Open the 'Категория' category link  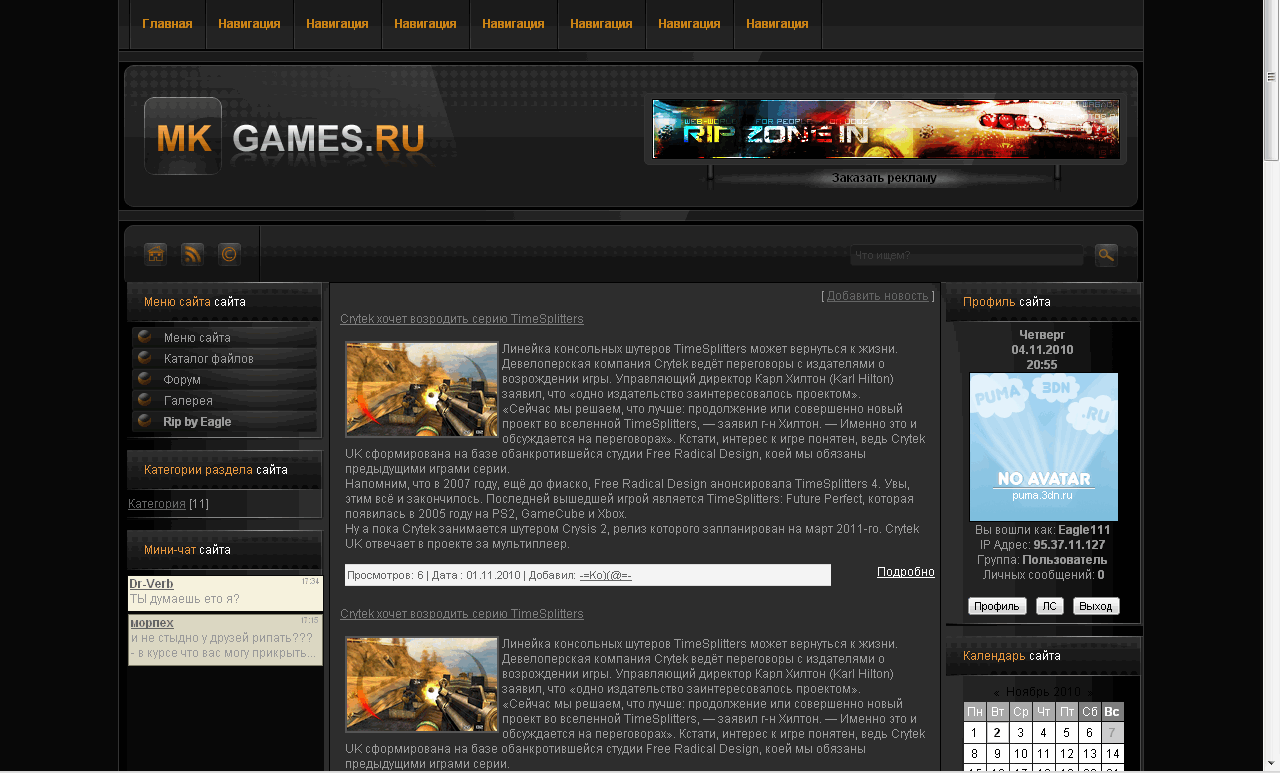point(157,503)
